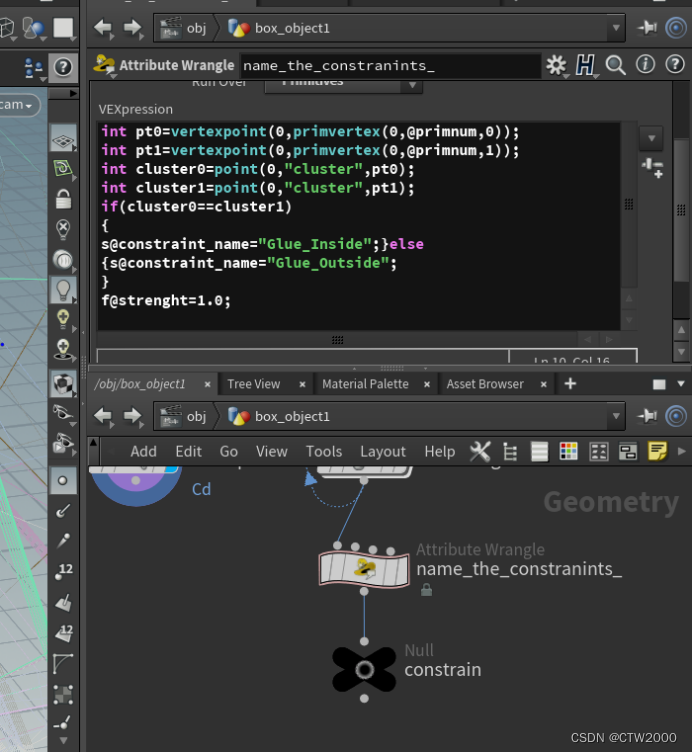
Task: Open network Help menu
Action: click(439, 451)
